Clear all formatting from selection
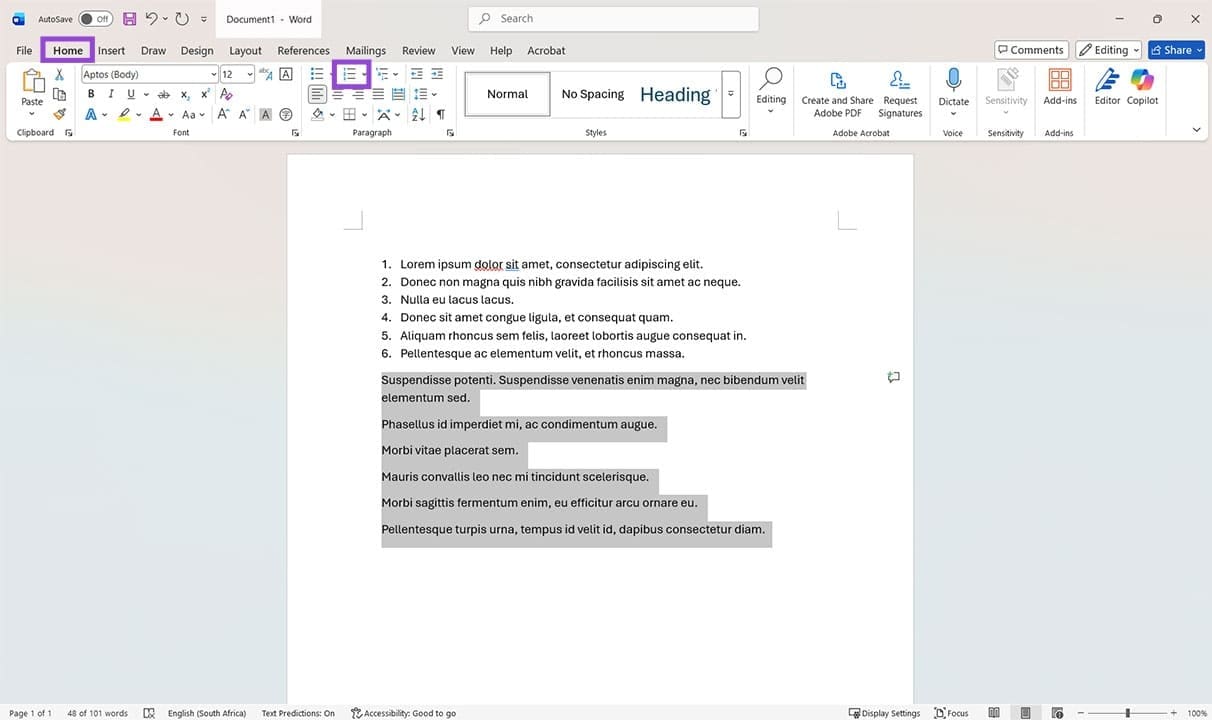The image size is (1212, 720). (x=226, y=93)
